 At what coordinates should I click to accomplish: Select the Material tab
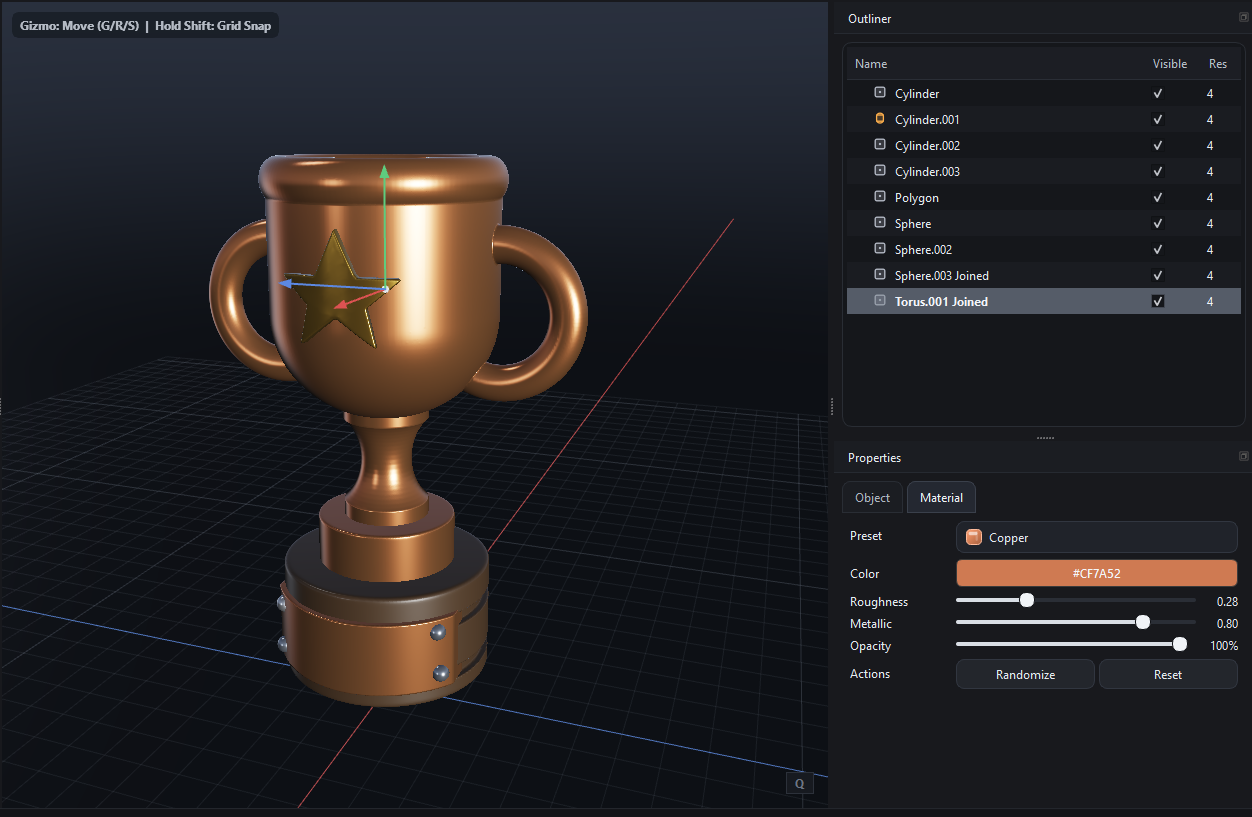[x=940, y=497]
